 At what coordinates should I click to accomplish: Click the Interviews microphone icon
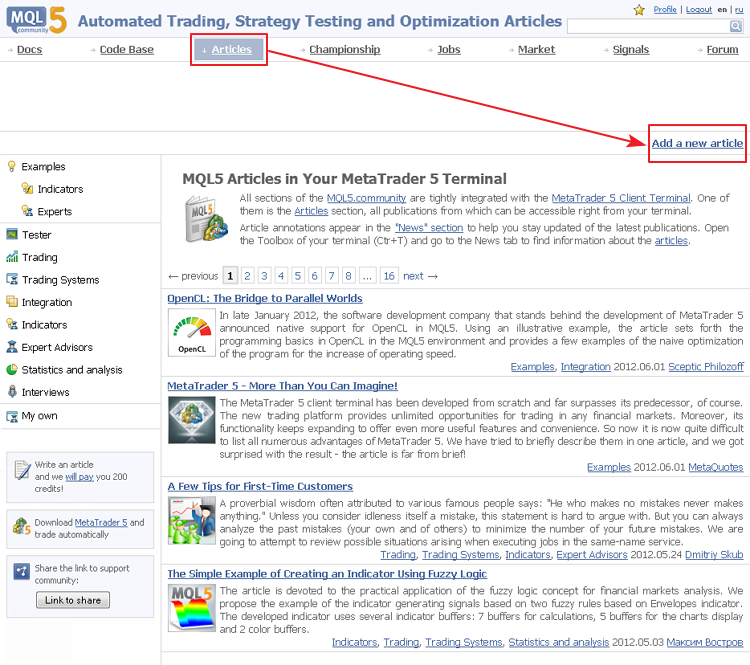click(12, 392)
